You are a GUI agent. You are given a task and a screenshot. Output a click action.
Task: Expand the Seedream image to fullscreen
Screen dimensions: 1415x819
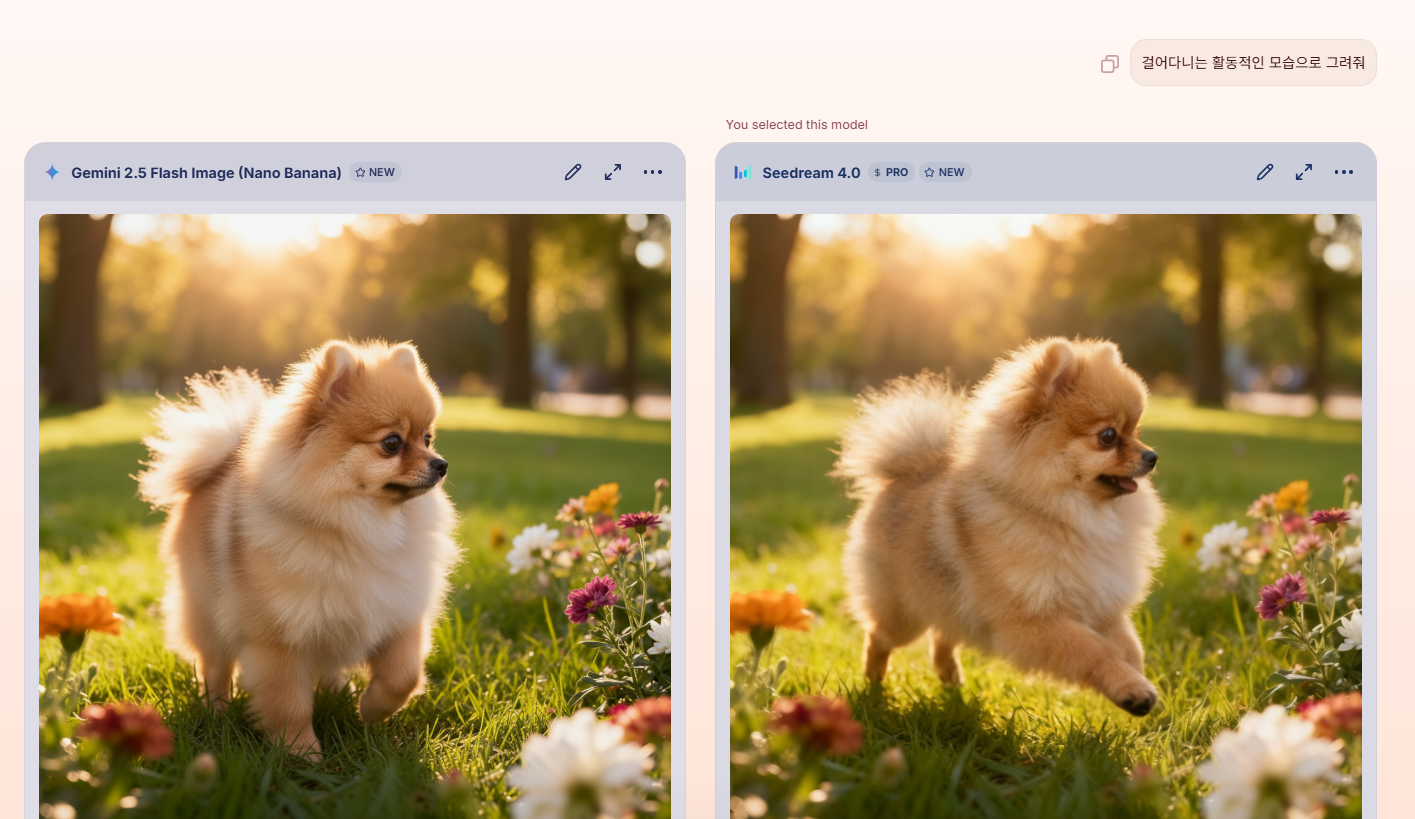[x=1304, y=172]
